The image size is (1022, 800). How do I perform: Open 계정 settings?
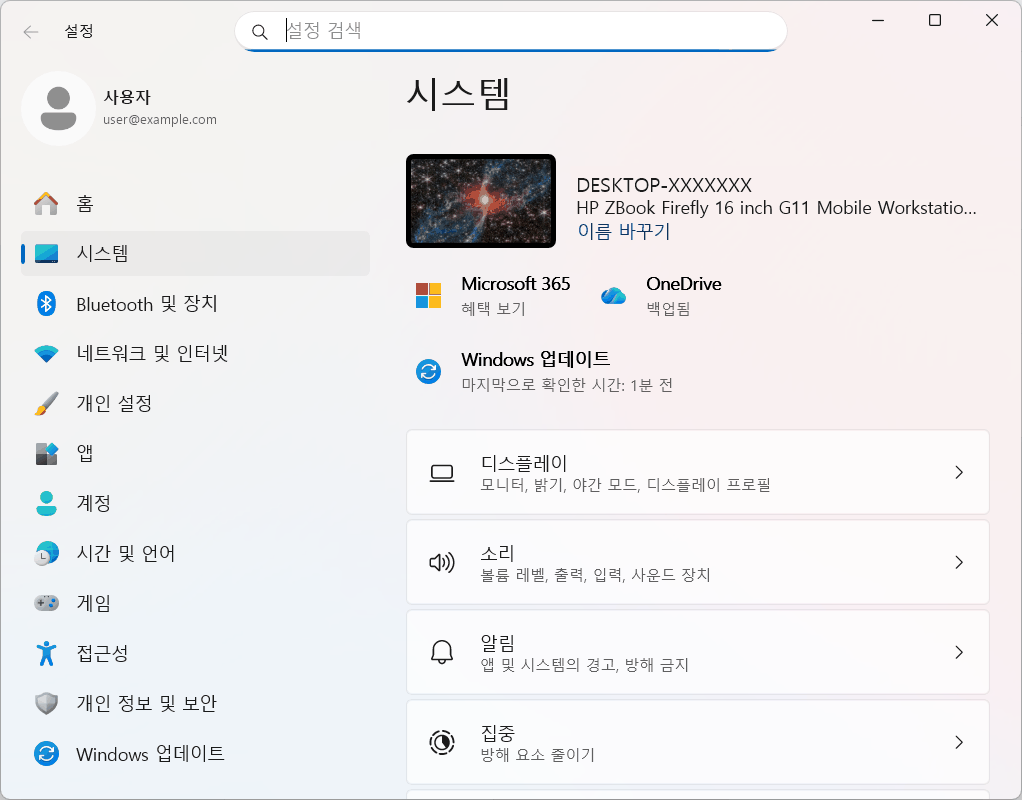(195, 503)
